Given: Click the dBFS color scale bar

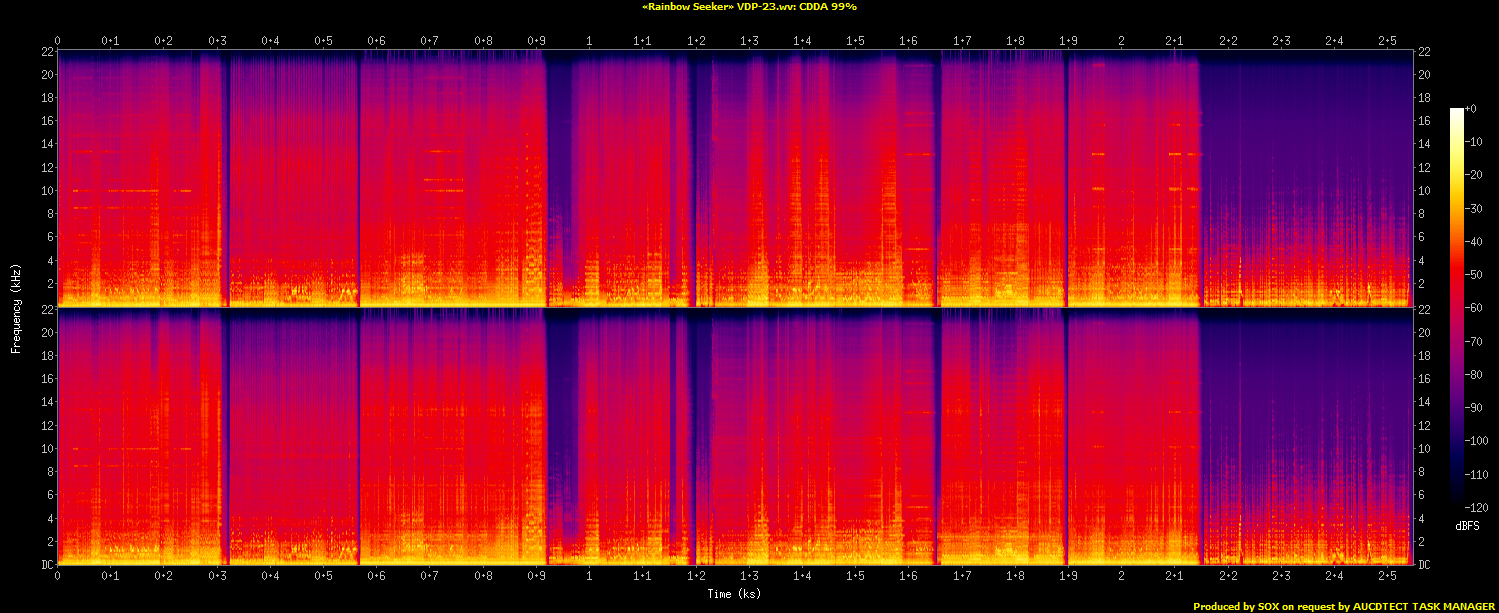Looking at the screenshot, I should coord(1456,307).
